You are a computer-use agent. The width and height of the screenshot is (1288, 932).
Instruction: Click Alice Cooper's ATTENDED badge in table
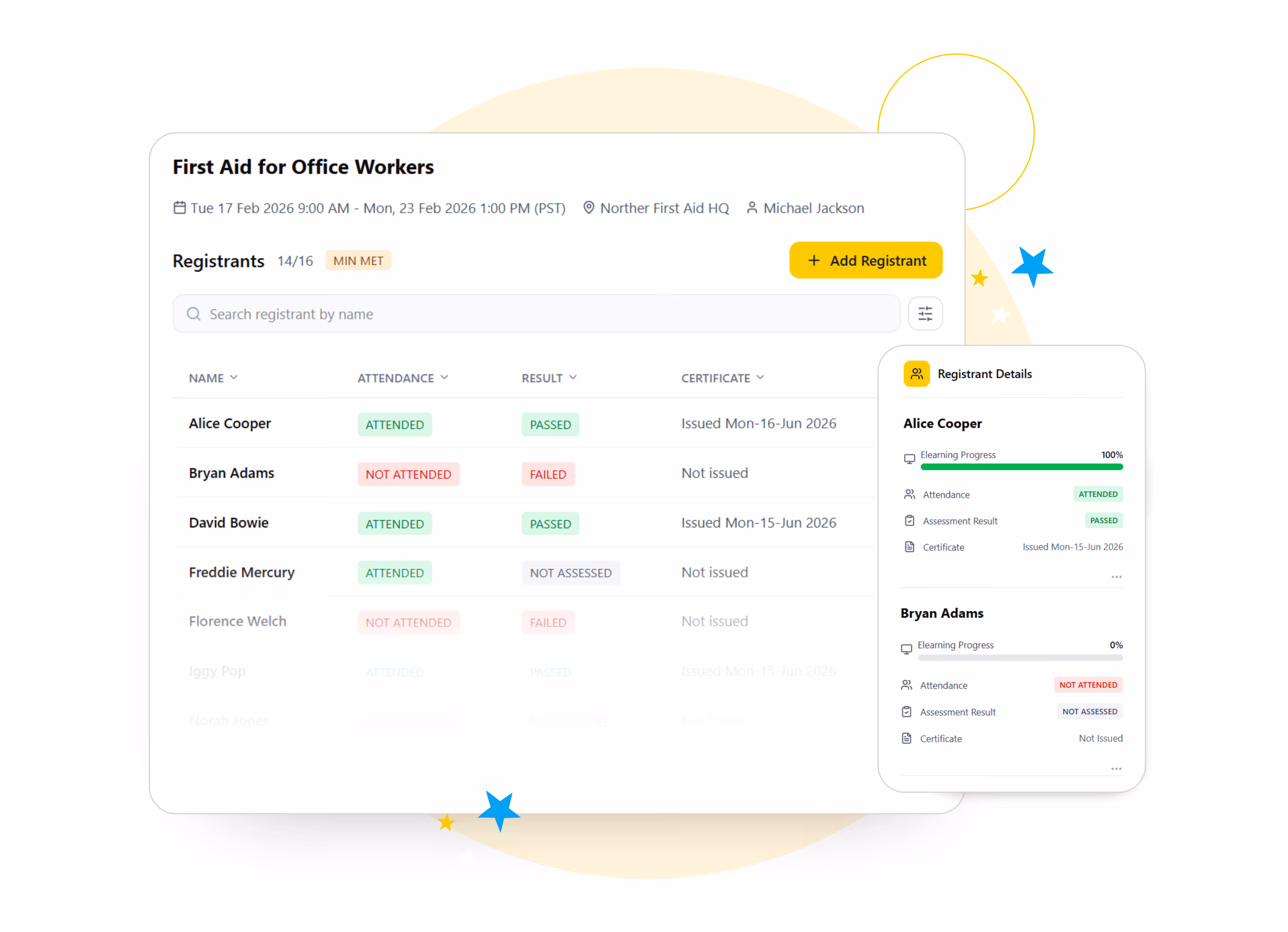coord(395,425)
